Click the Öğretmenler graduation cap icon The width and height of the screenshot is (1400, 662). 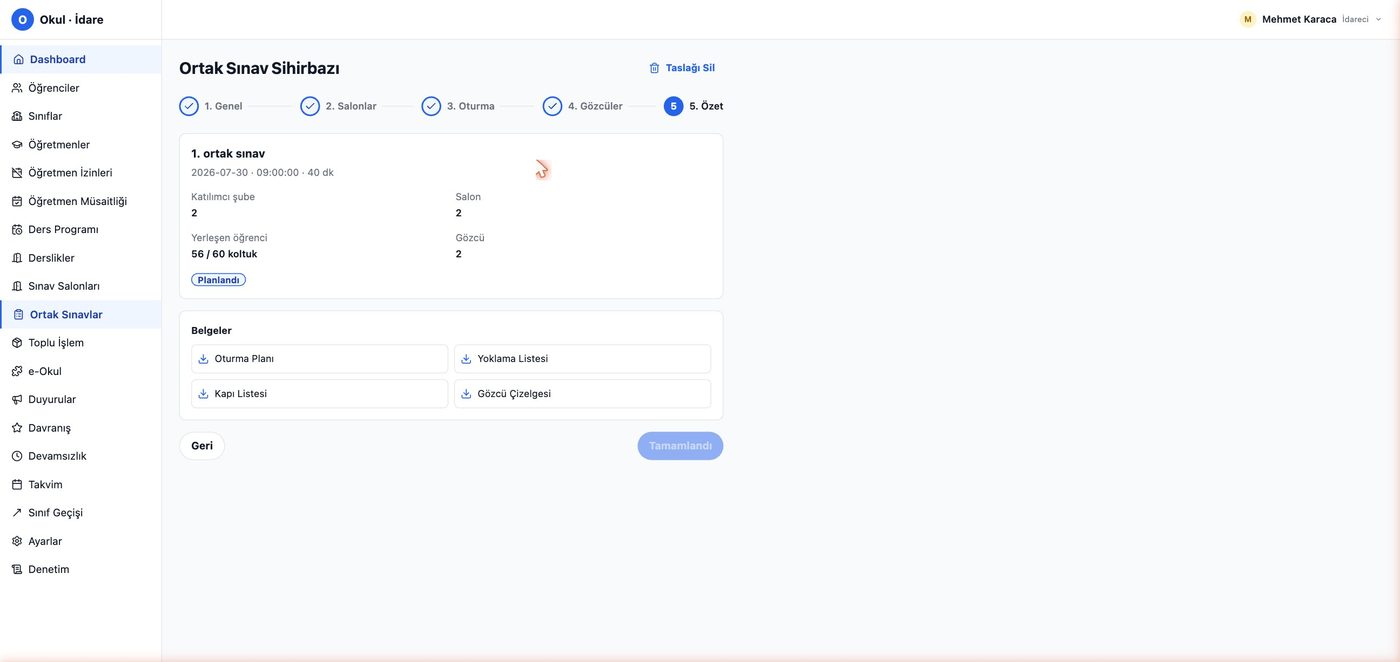17,145
